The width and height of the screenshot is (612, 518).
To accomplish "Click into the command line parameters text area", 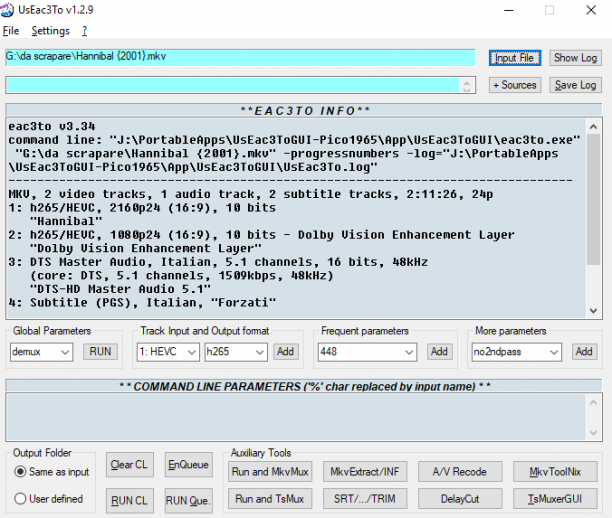I will coord(296,417).
